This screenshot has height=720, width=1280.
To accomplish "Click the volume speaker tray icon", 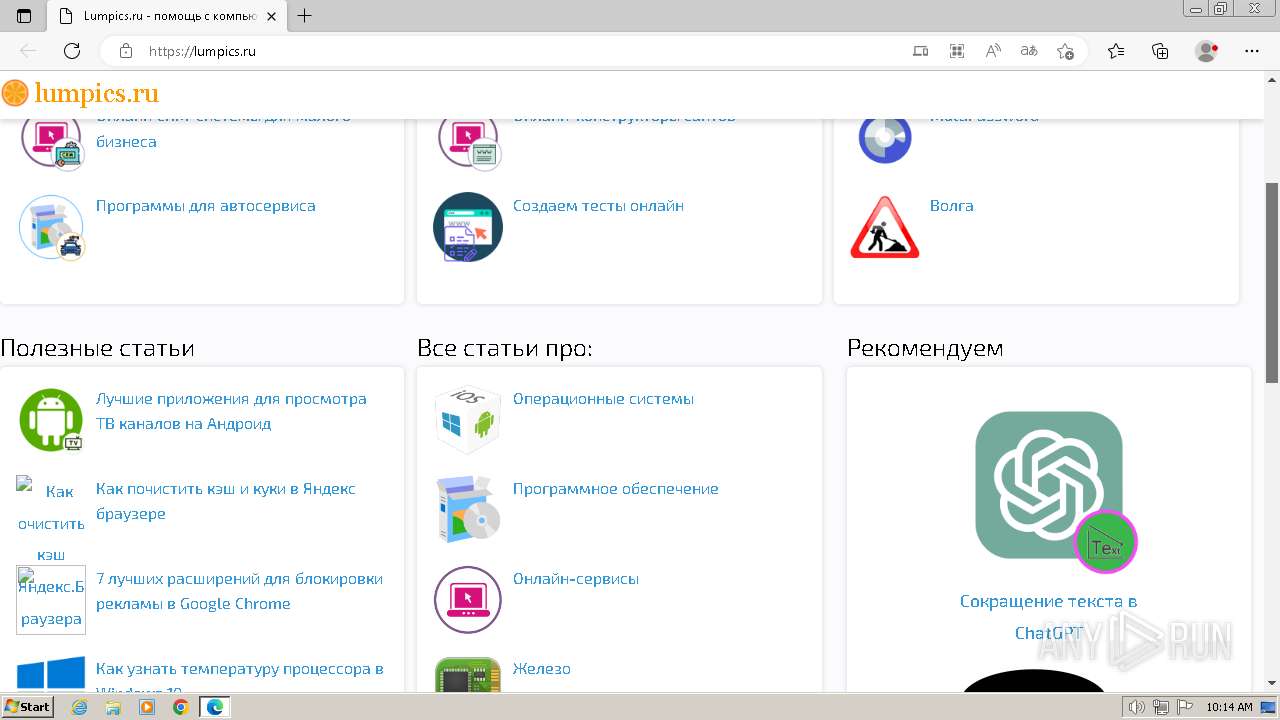I will click(x=1138, y=707).
